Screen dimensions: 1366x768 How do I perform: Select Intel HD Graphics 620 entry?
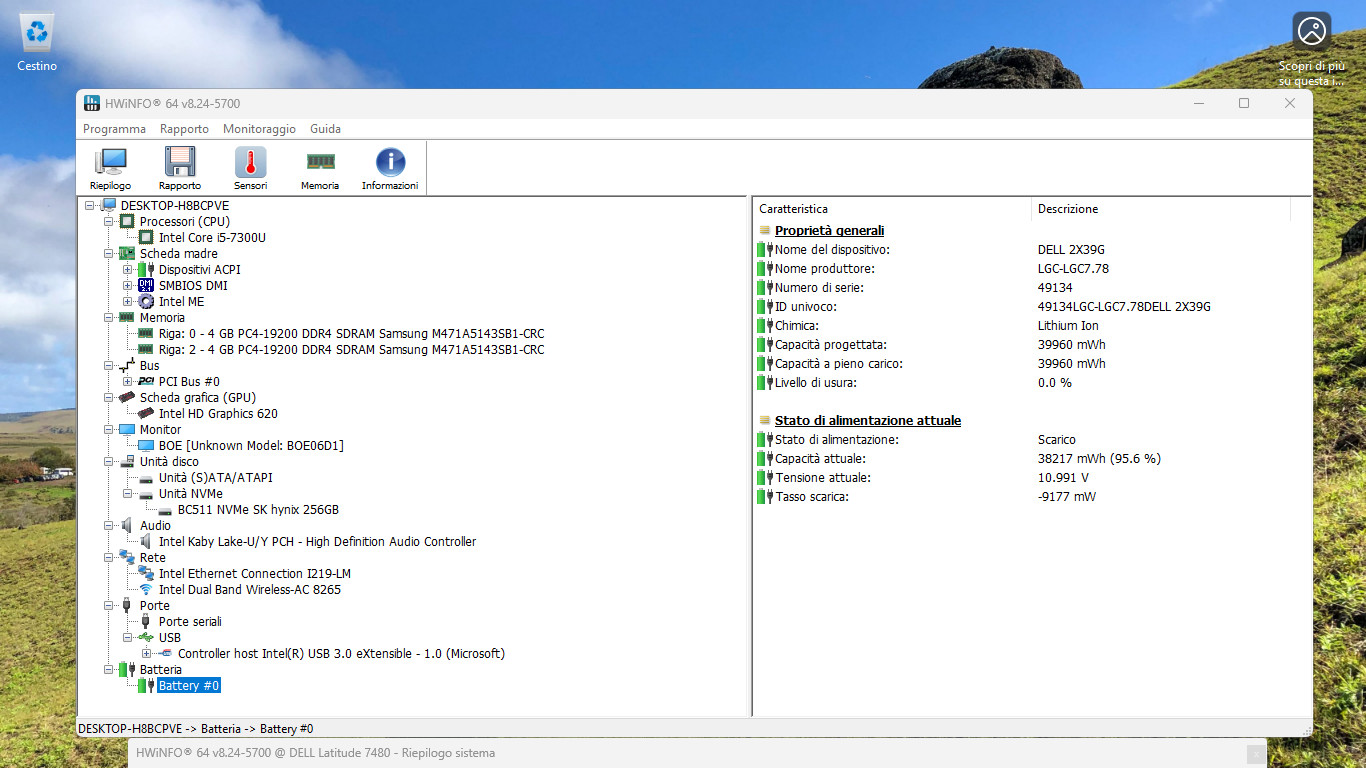tap(218, 414)
